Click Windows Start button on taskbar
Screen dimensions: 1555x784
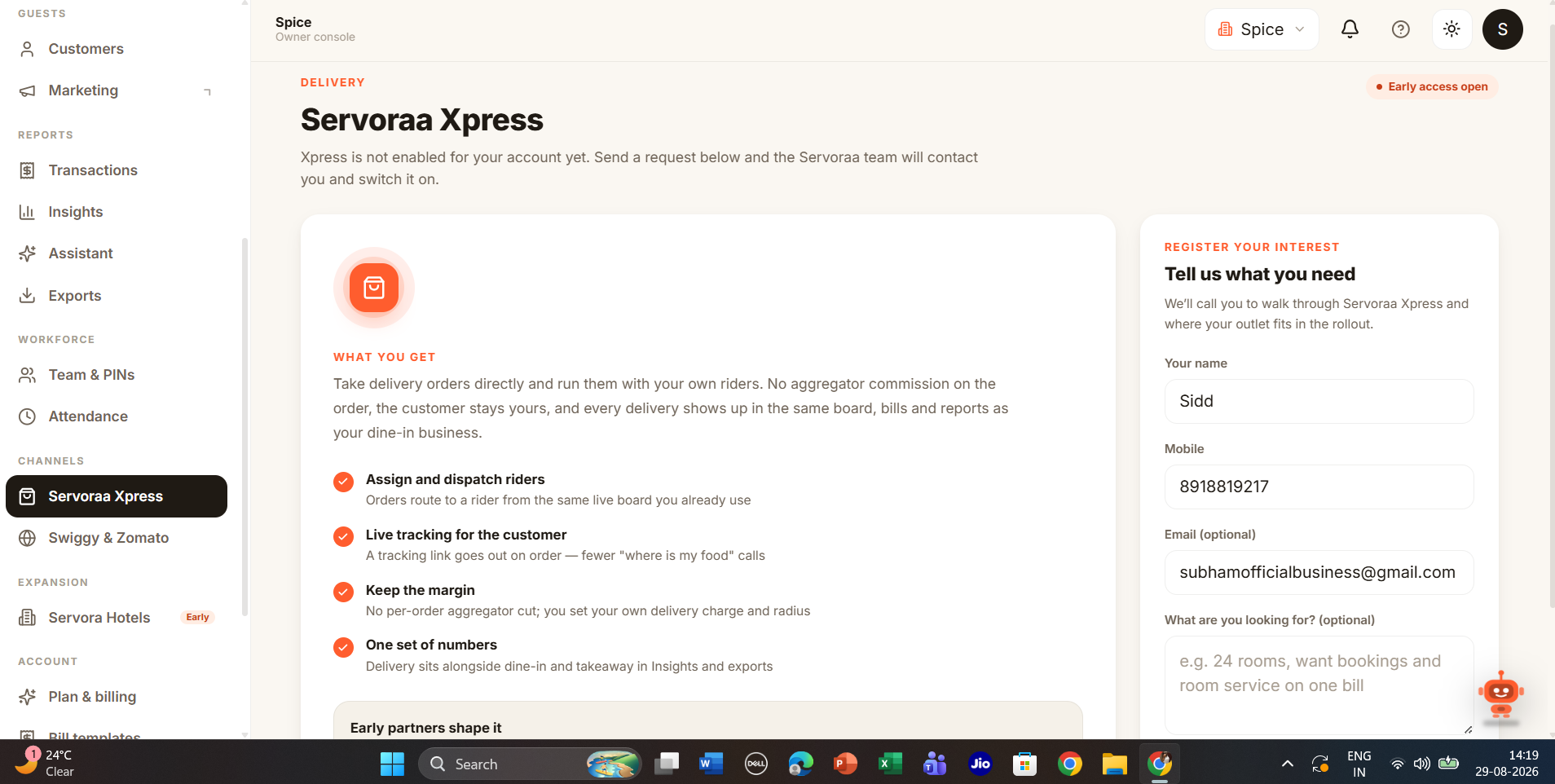click(392, 764)
